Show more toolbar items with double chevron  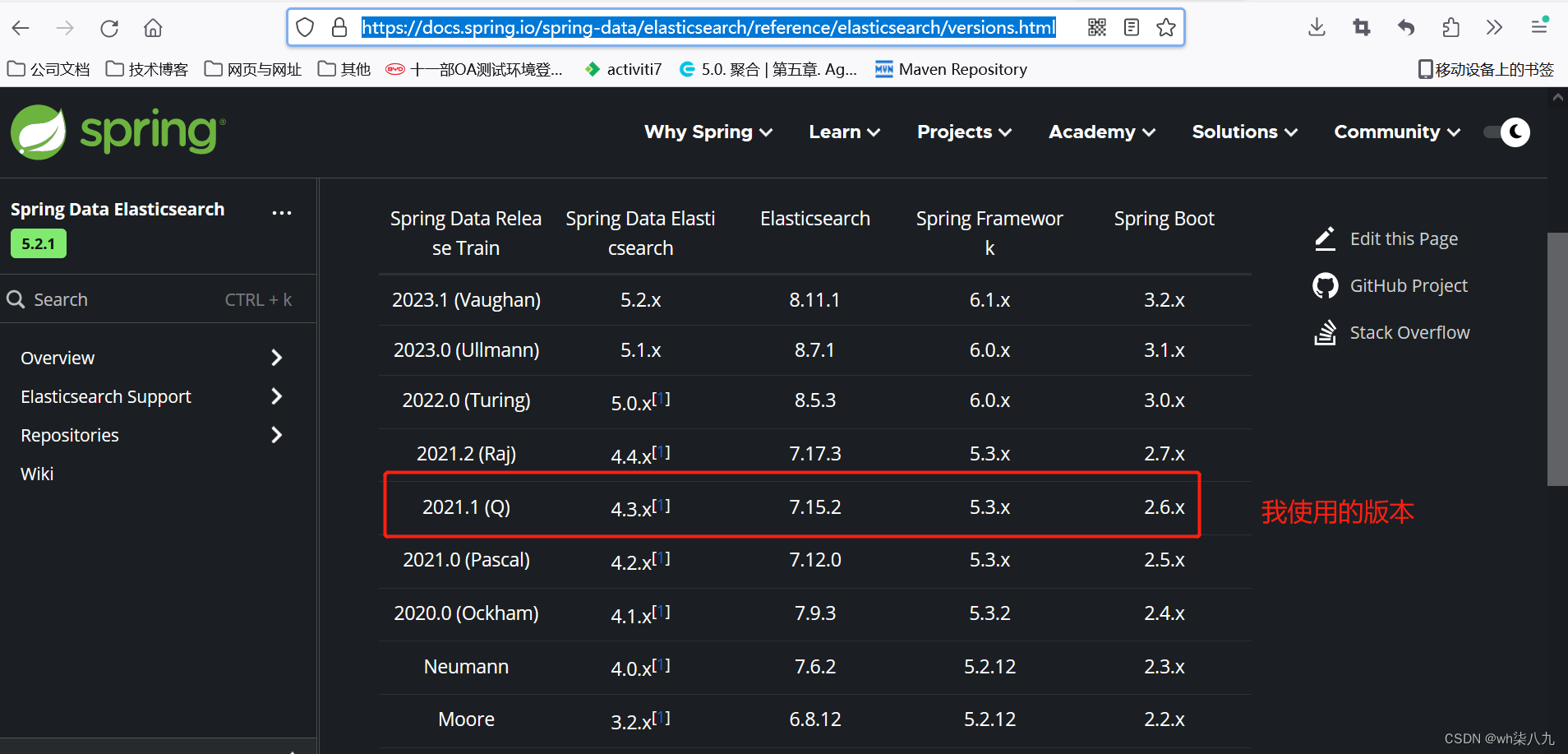click(1494, 27)
